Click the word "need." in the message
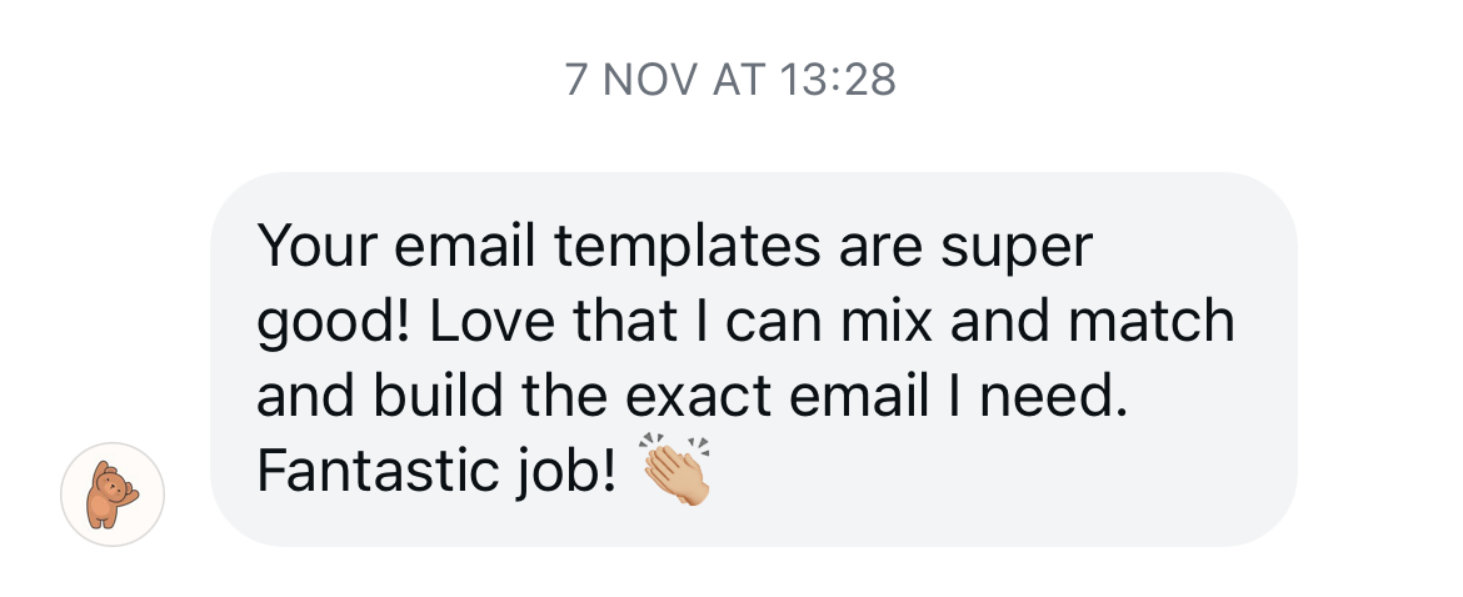 coord(1052,397)
